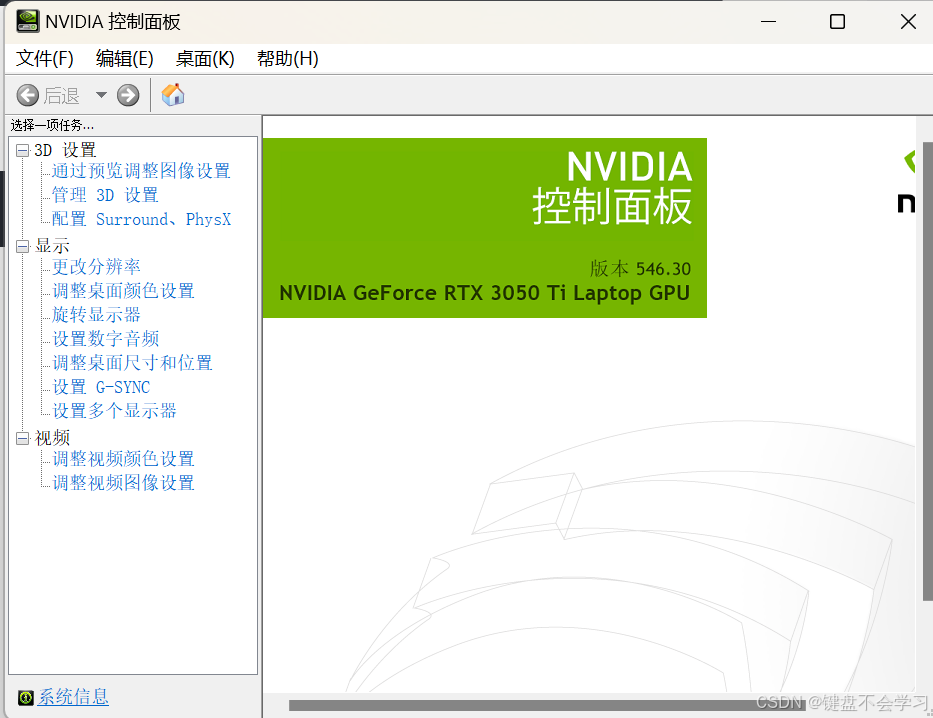The width and height of the screenshot is (933, 718).
Task: Click the Back arrow icon in toolbar
Action: (x=27, y=95)
